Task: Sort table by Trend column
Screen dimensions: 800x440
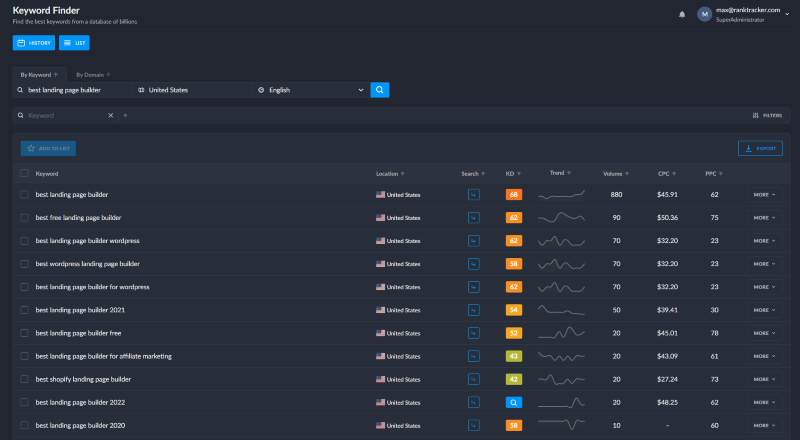Action: pyautogui.click(x=560, y=173)
